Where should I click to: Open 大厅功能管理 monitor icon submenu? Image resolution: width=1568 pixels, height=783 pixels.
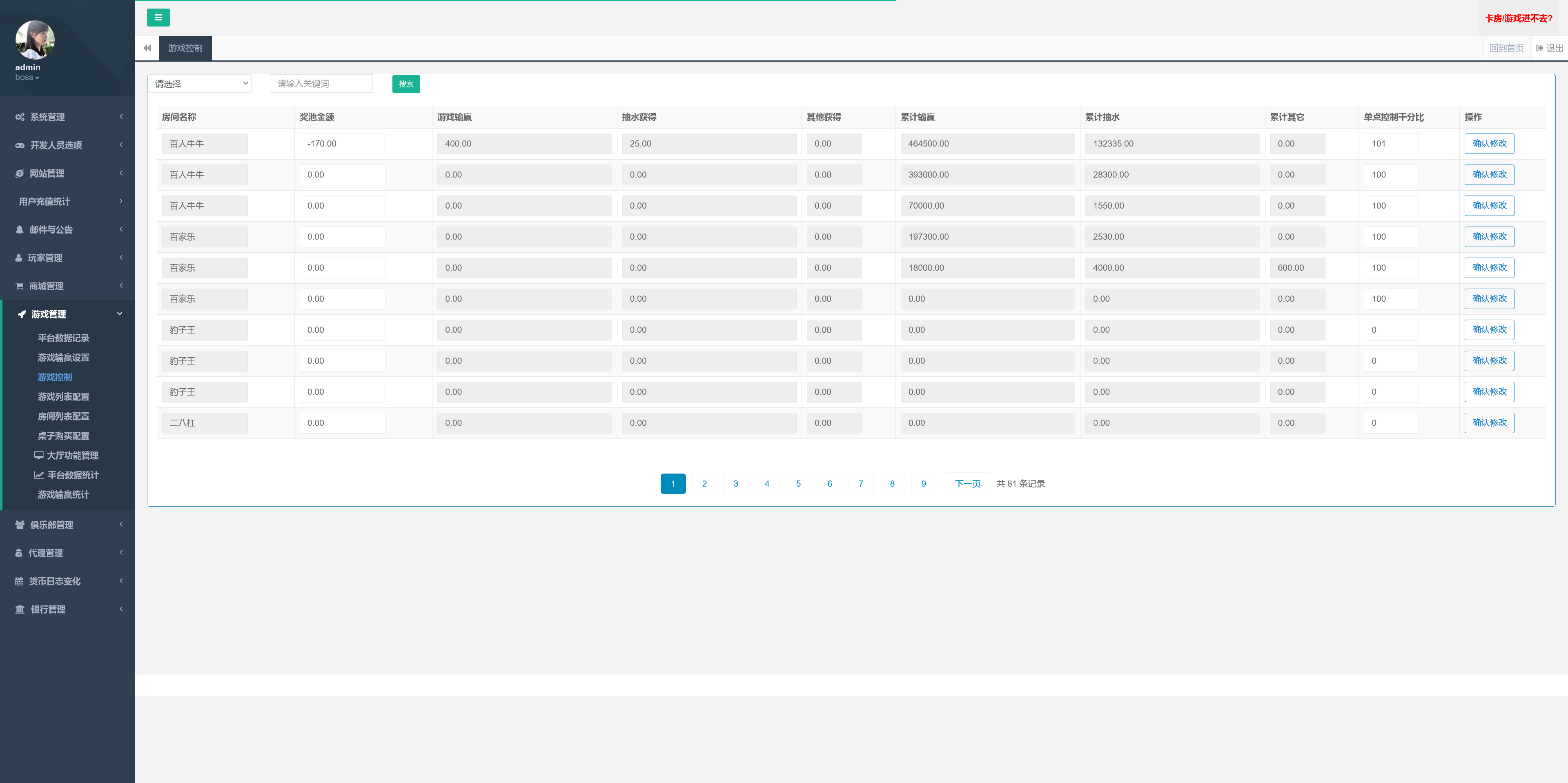click(66, 456)
